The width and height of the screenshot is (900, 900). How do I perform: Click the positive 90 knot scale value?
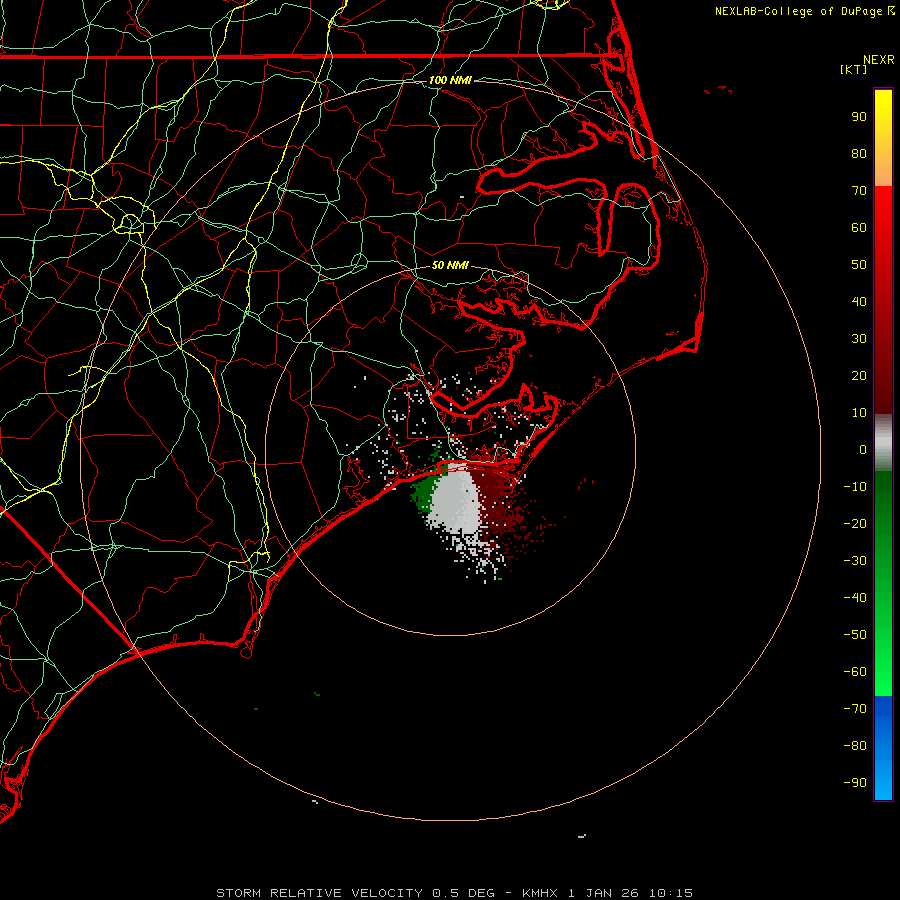click(x=859, y=117)
